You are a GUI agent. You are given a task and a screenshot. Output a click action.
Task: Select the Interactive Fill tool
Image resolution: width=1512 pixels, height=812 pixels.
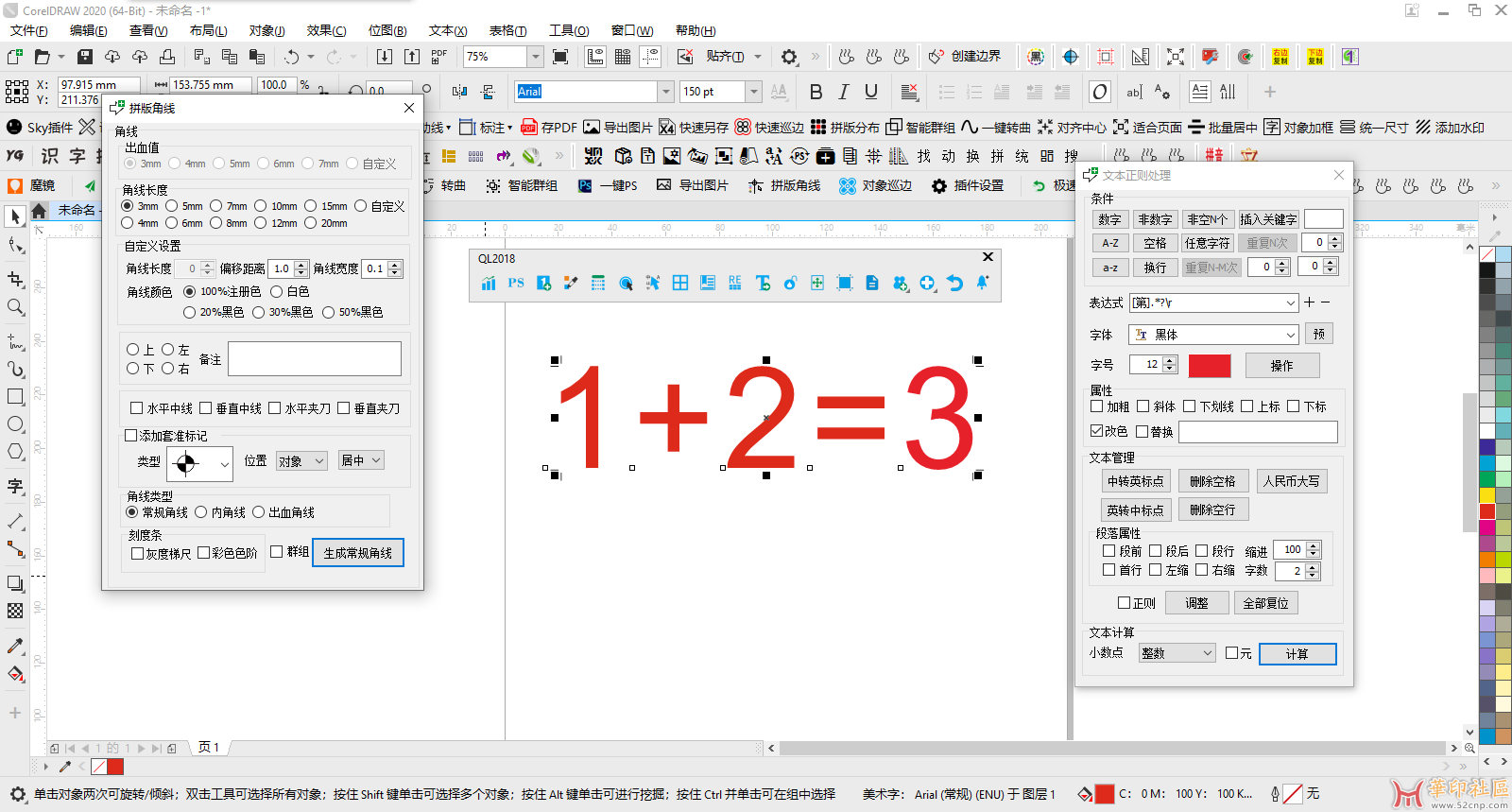15,674
